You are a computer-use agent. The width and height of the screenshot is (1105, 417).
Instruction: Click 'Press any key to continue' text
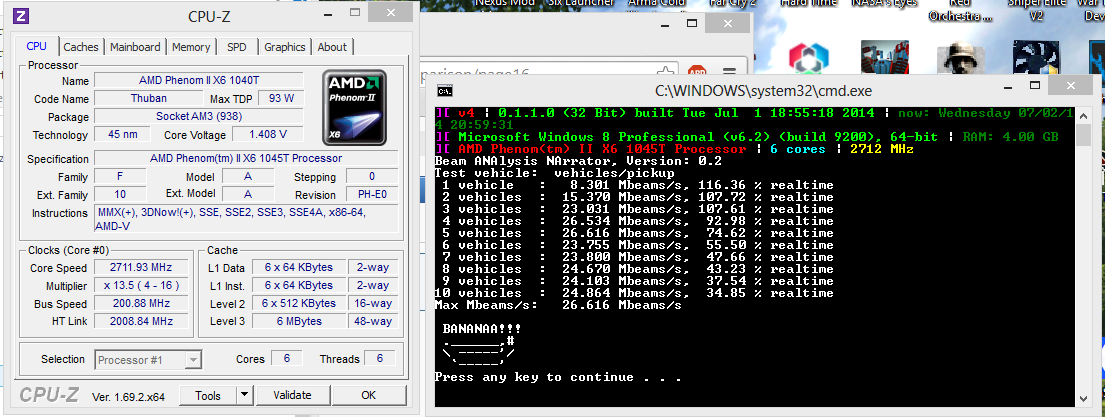click(557, 378)
